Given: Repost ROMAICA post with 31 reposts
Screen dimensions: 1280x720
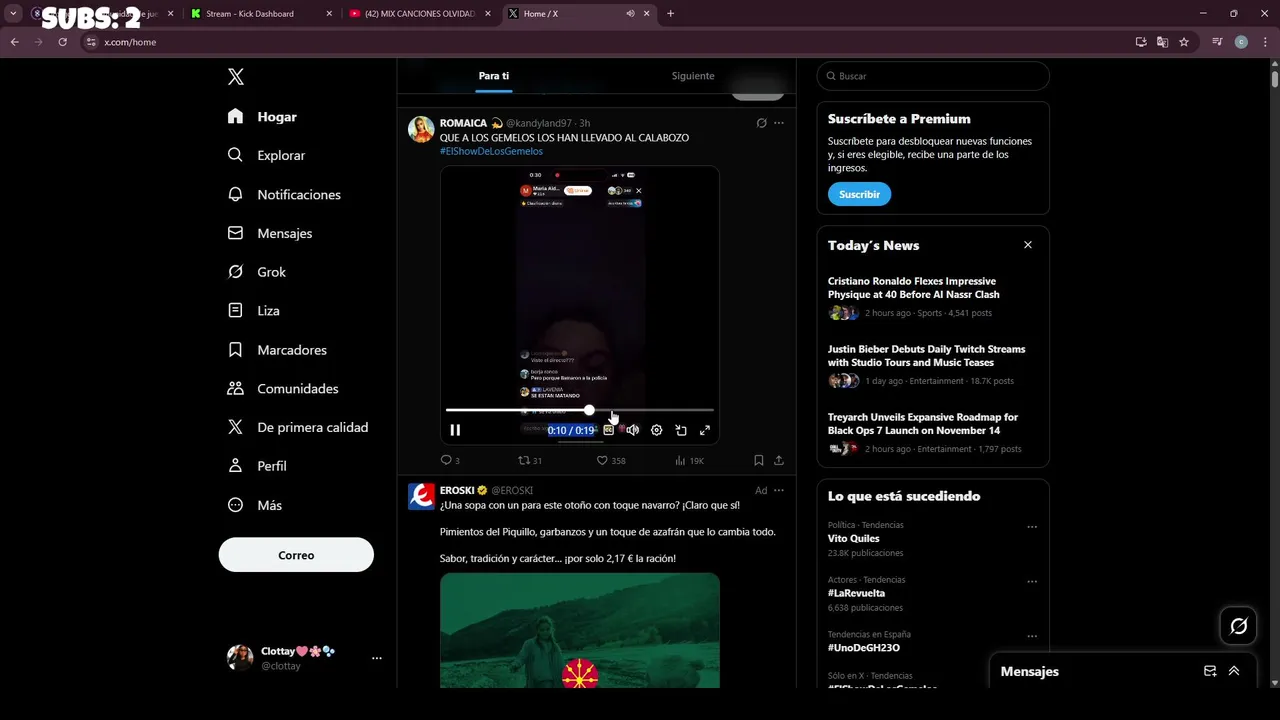Looking at the screenshot, I should coord(529,460).
